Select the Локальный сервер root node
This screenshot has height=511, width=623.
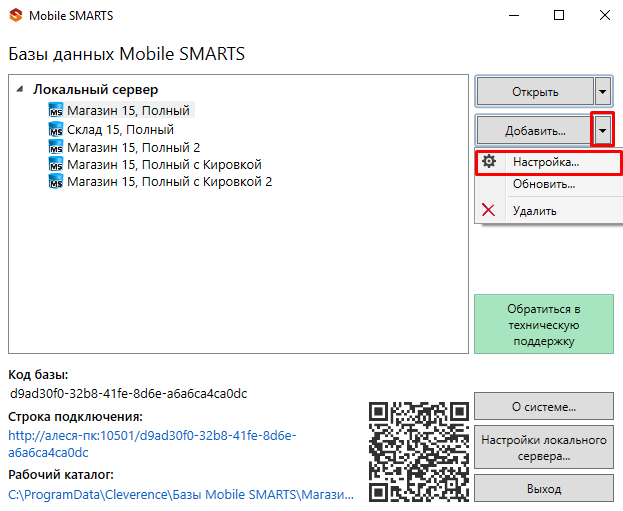[x=95, y=89]
